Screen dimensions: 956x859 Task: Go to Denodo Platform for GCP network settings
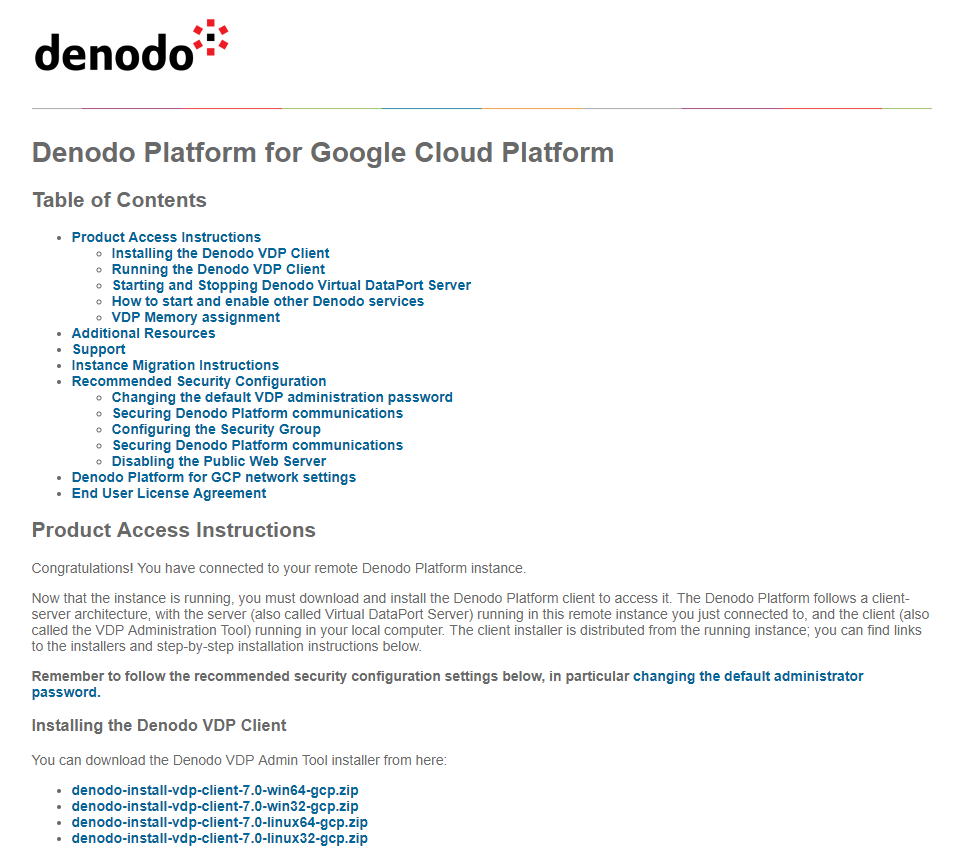pyautogui.click(x=213, y=477)
